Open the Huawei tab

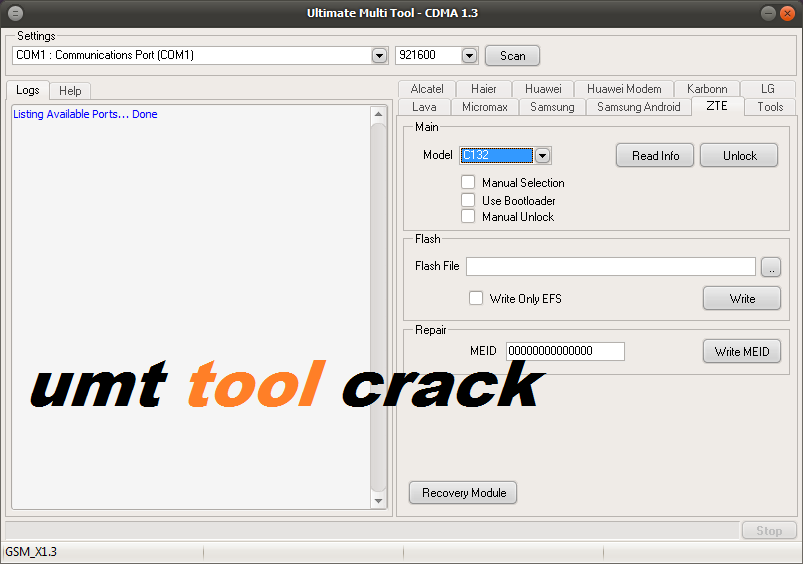(x=543, y=89)
